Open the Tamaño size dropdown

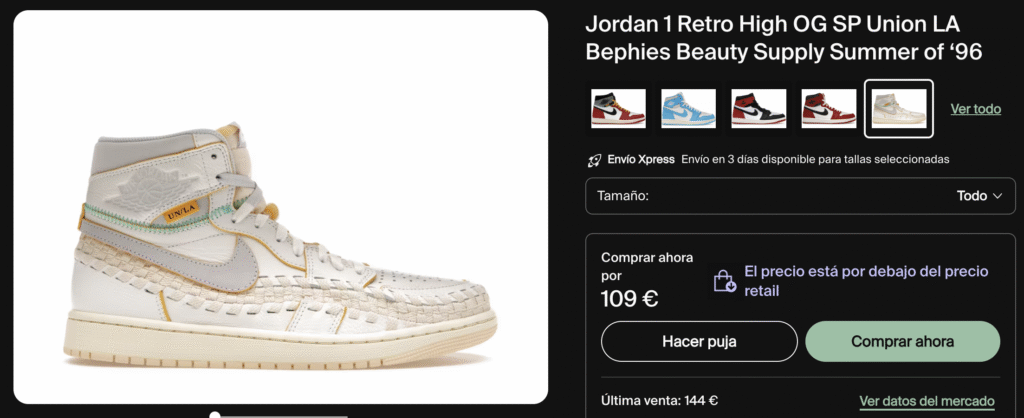(x=800, y=196)
